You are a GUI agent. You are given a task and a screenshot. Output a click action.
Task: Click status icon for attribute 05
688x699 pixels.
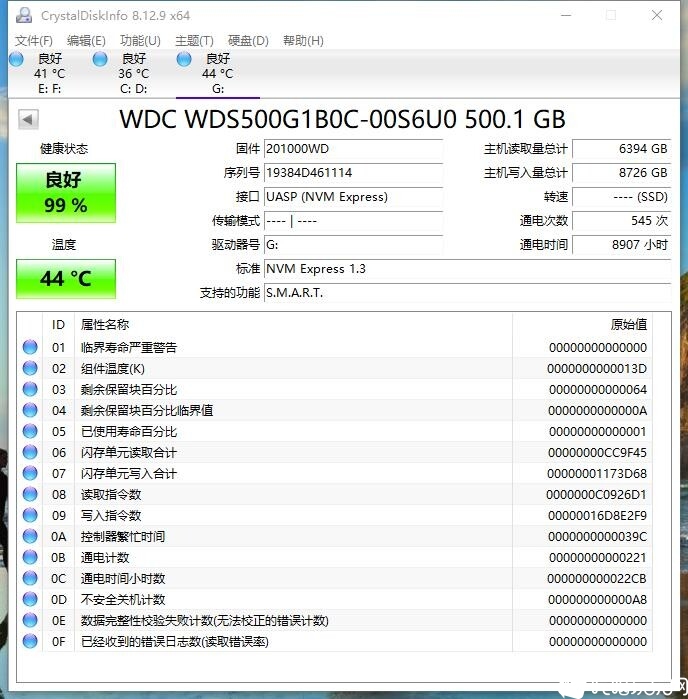pyautogui.click(x=30, y=431)
